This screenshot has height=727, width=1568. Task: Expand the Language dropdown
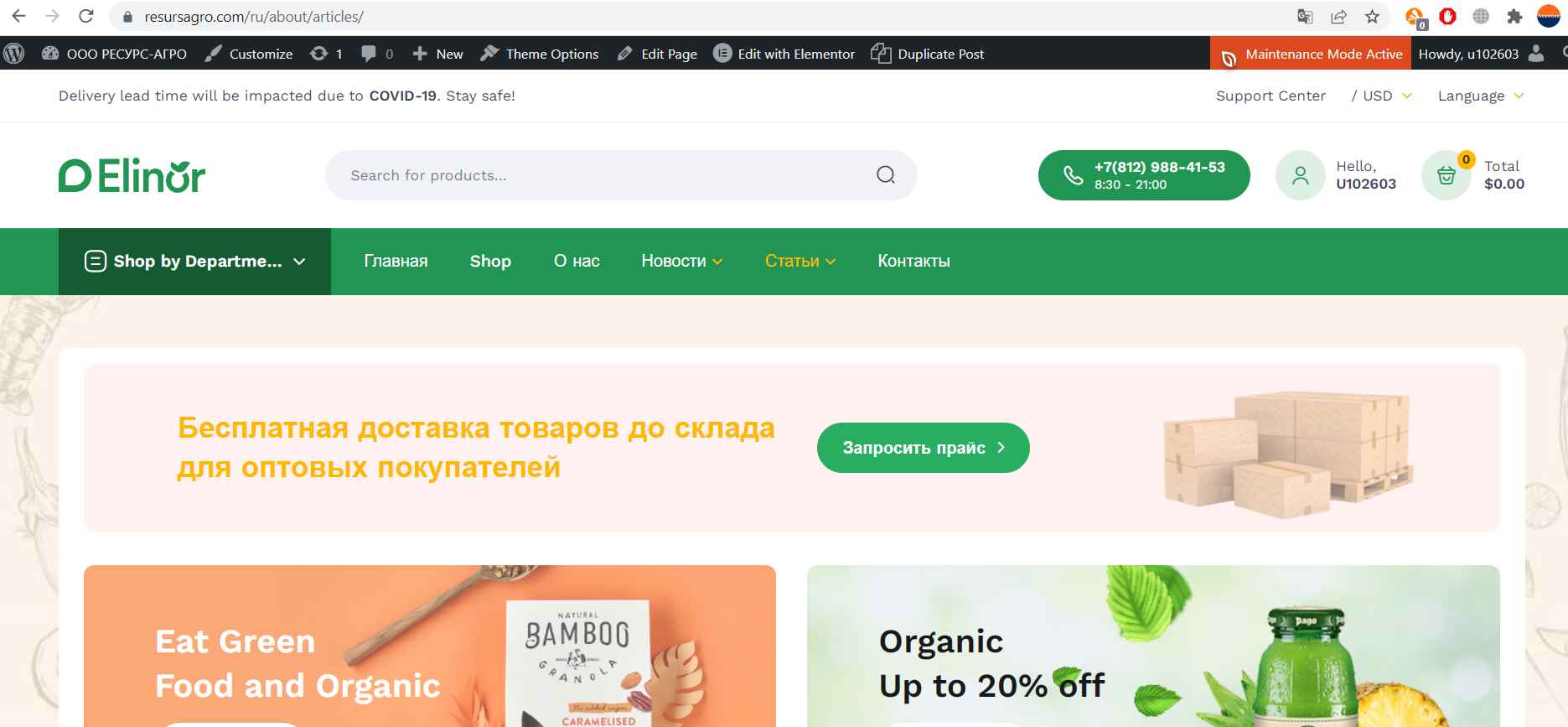(x=1481, y=96)
